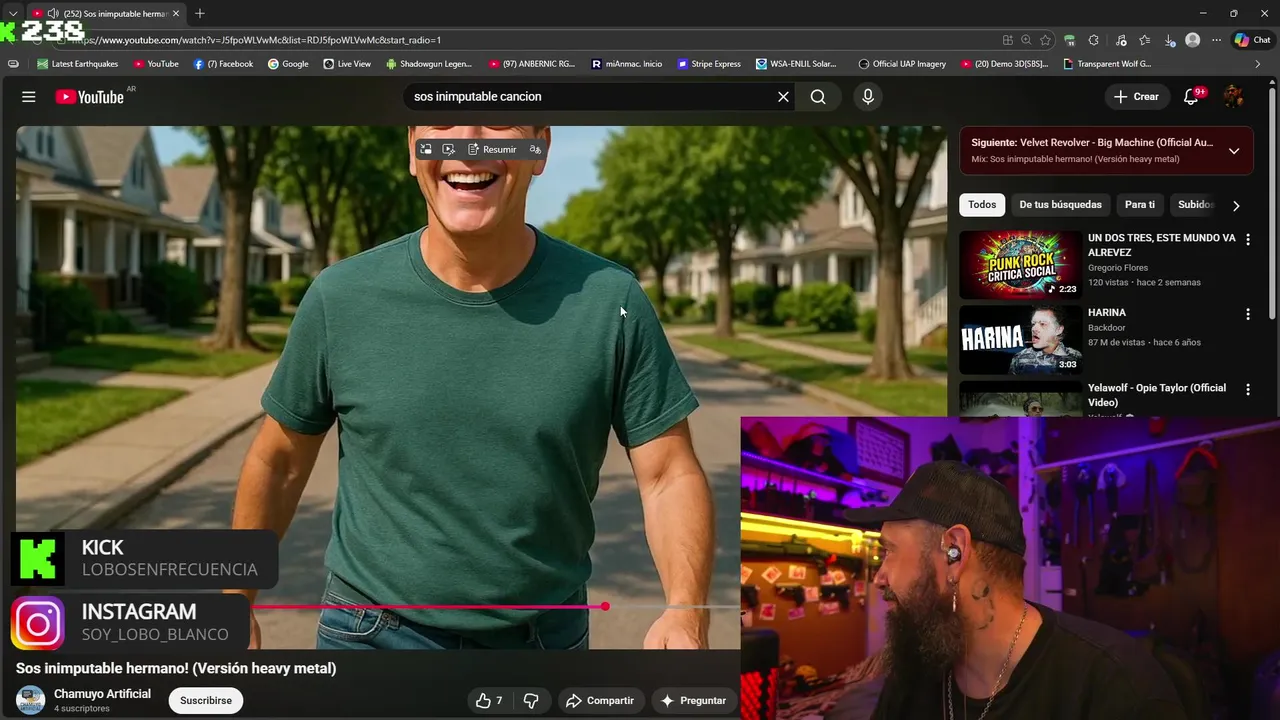Like the video with thumbs up
Image resolution: width=1280 pixels, height=720 pixels.
pyautogui.click(x=489, y=701)
